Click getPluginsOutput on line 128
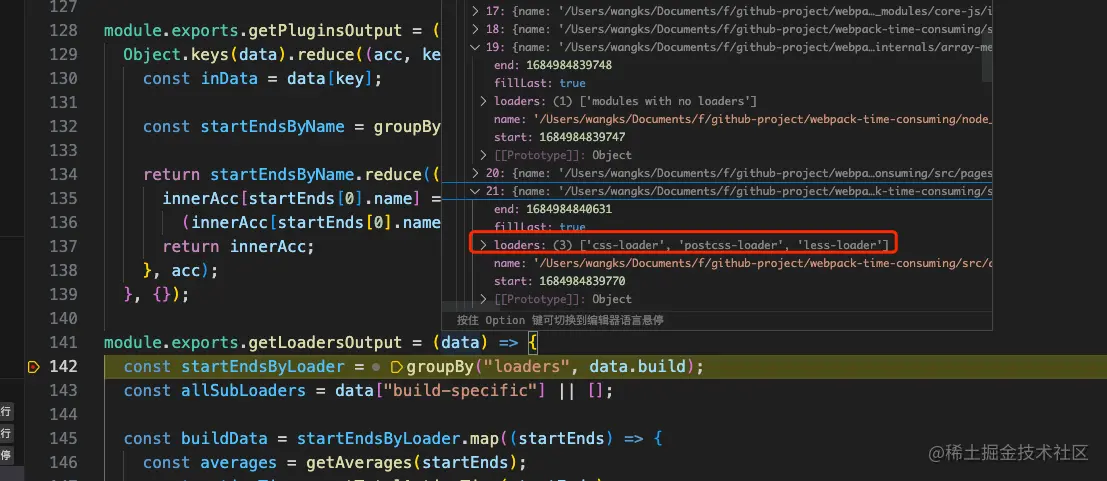Image resolution: width=1107 pixels, height=481 pixels. (x=325, y=30)
